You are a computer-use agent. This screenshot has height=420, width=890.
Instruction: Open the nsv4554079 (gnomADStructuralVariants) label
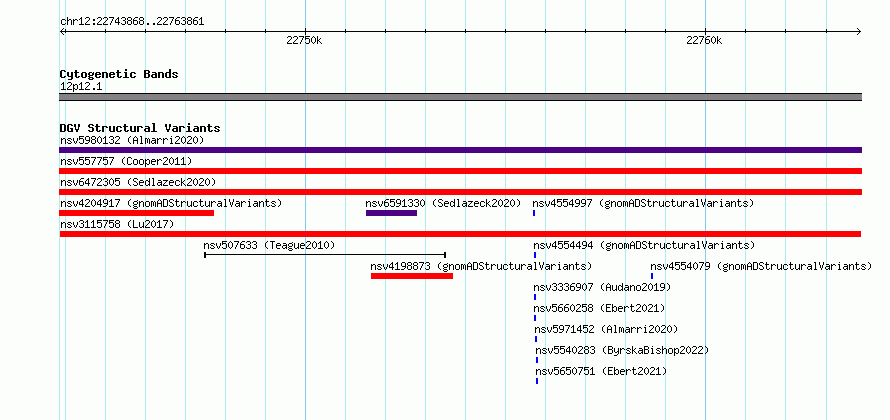761,266
